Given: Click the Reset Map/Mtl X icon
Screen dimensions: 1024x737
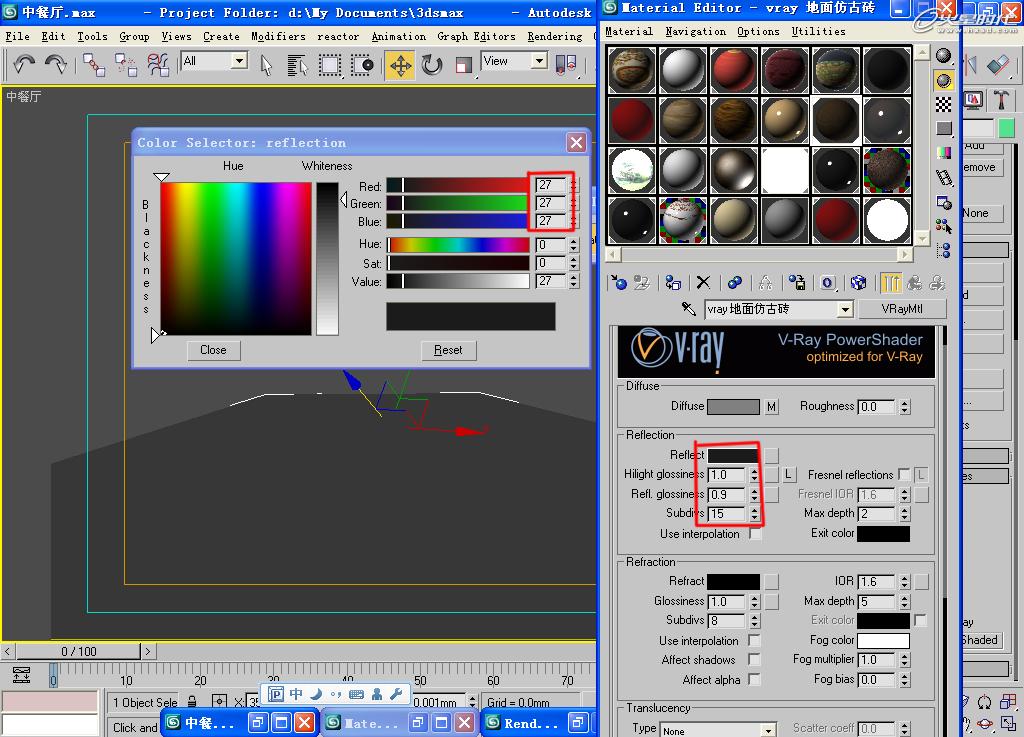Looking at the screenshot, I should coord(703,283).
